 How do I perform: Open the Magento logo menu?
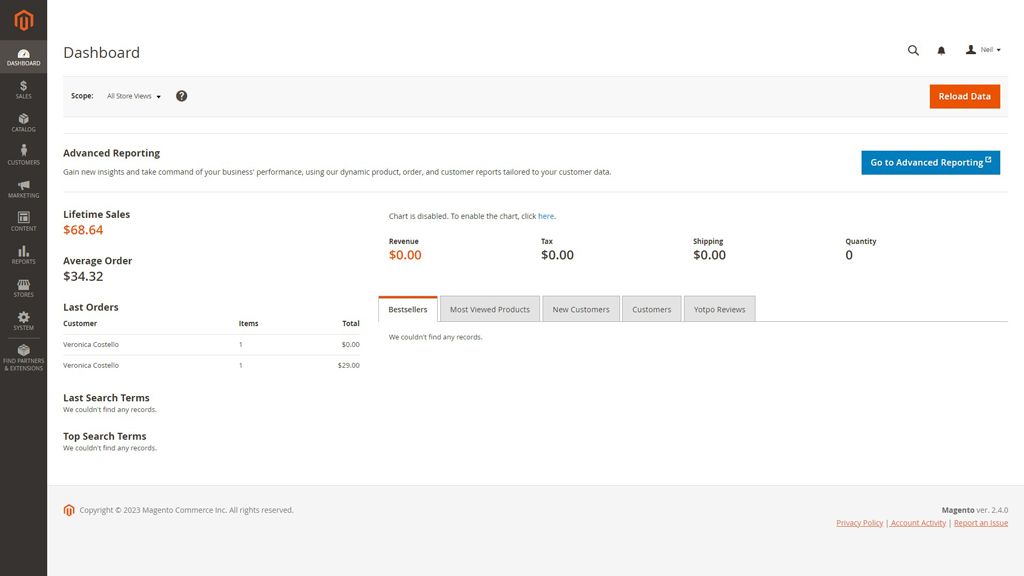(x=22, y=18)
